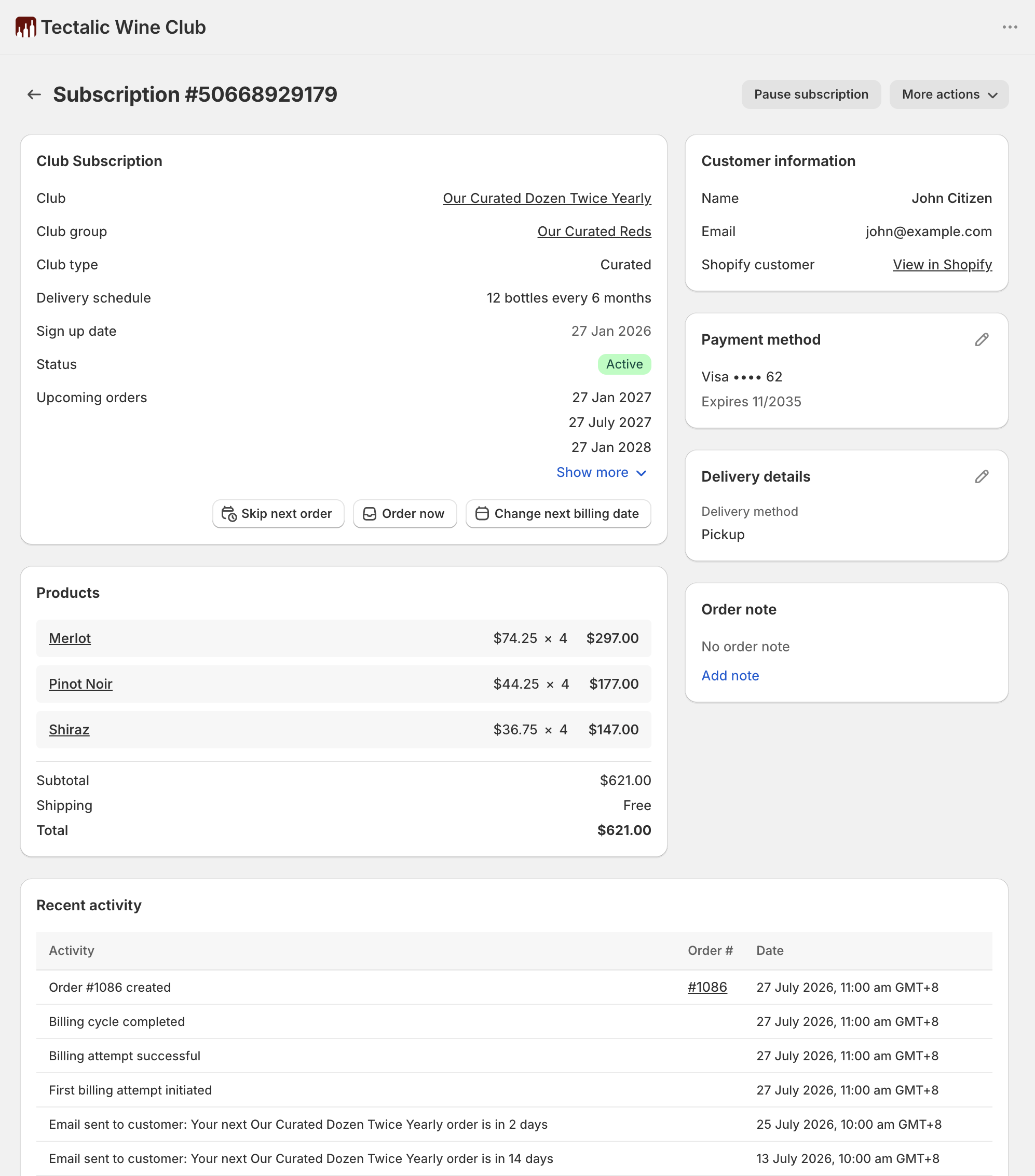Click the Billing cycle completed row

[514, 1021]
